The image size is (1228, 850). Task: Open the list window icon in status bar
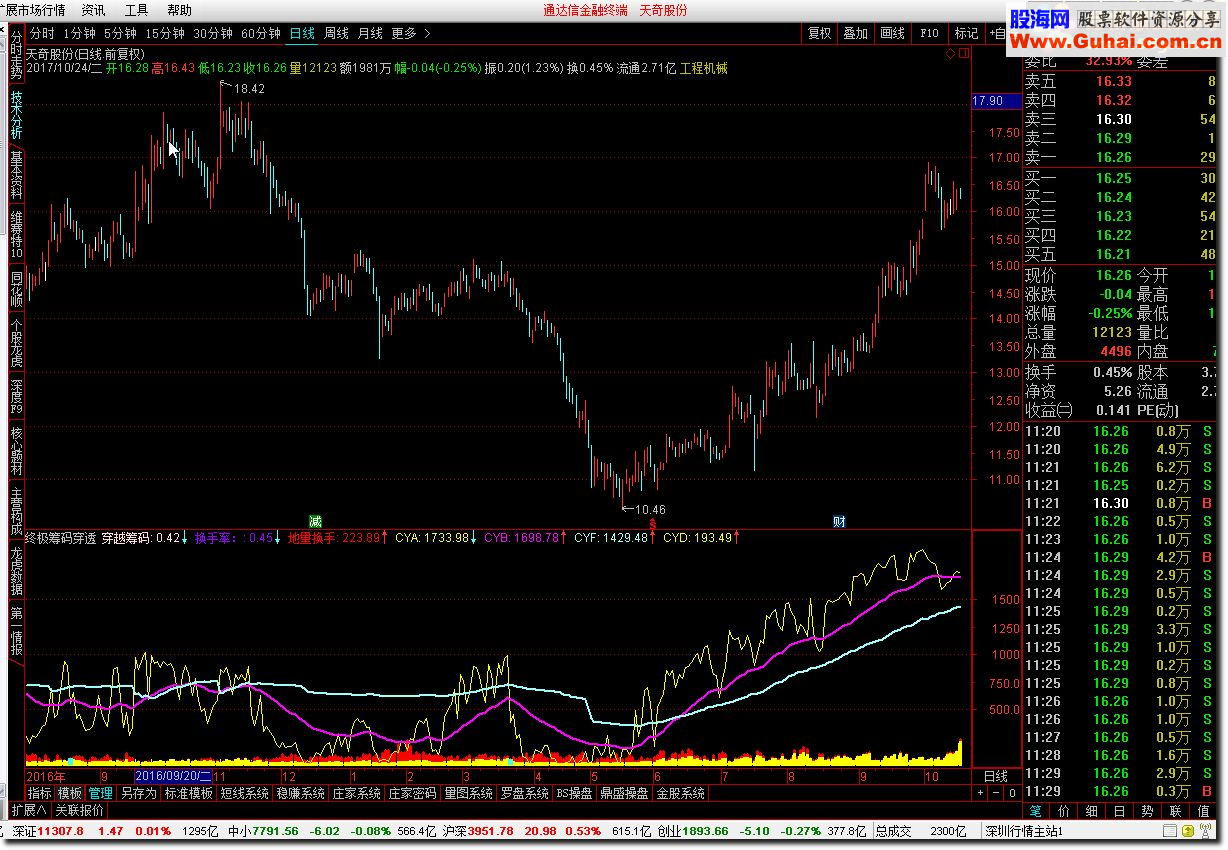[x=1169, y=831]
